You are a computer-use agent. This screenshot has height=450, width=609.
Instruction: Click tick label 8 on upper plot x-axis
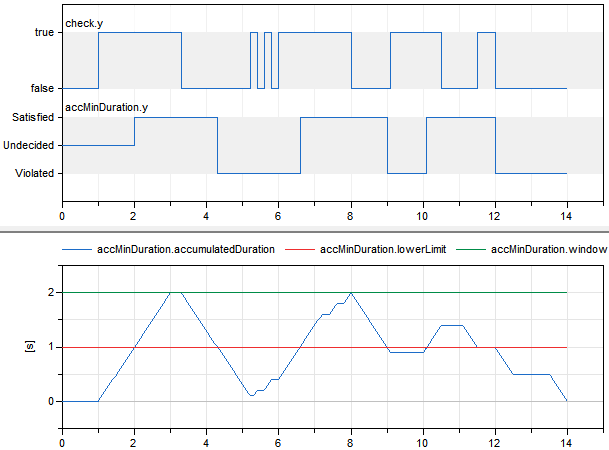351,214
